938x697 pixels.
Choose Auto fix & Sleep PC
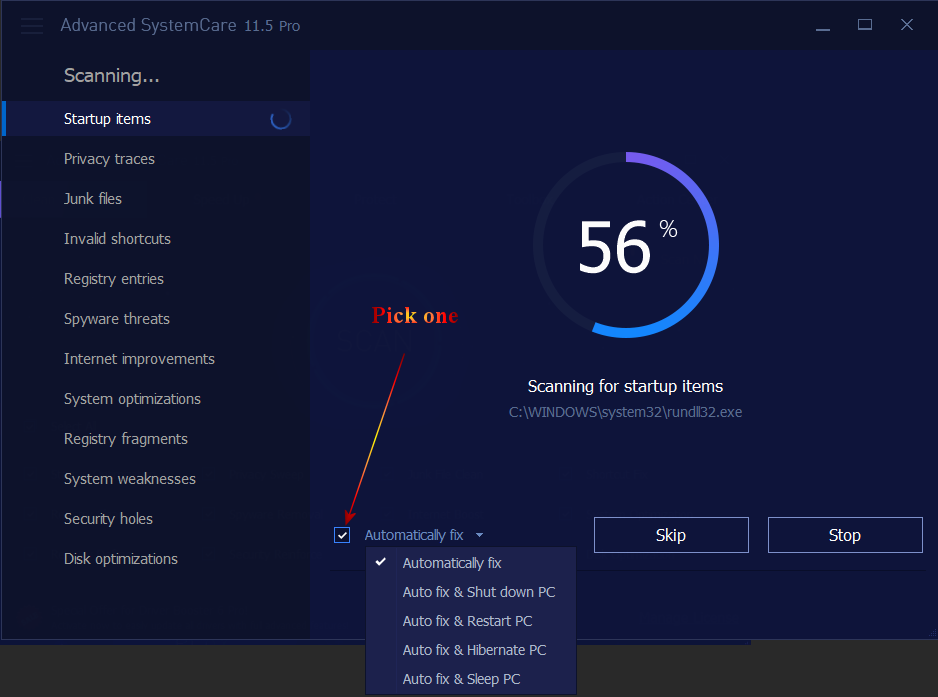pyautogui.click(x=471, y=679)
